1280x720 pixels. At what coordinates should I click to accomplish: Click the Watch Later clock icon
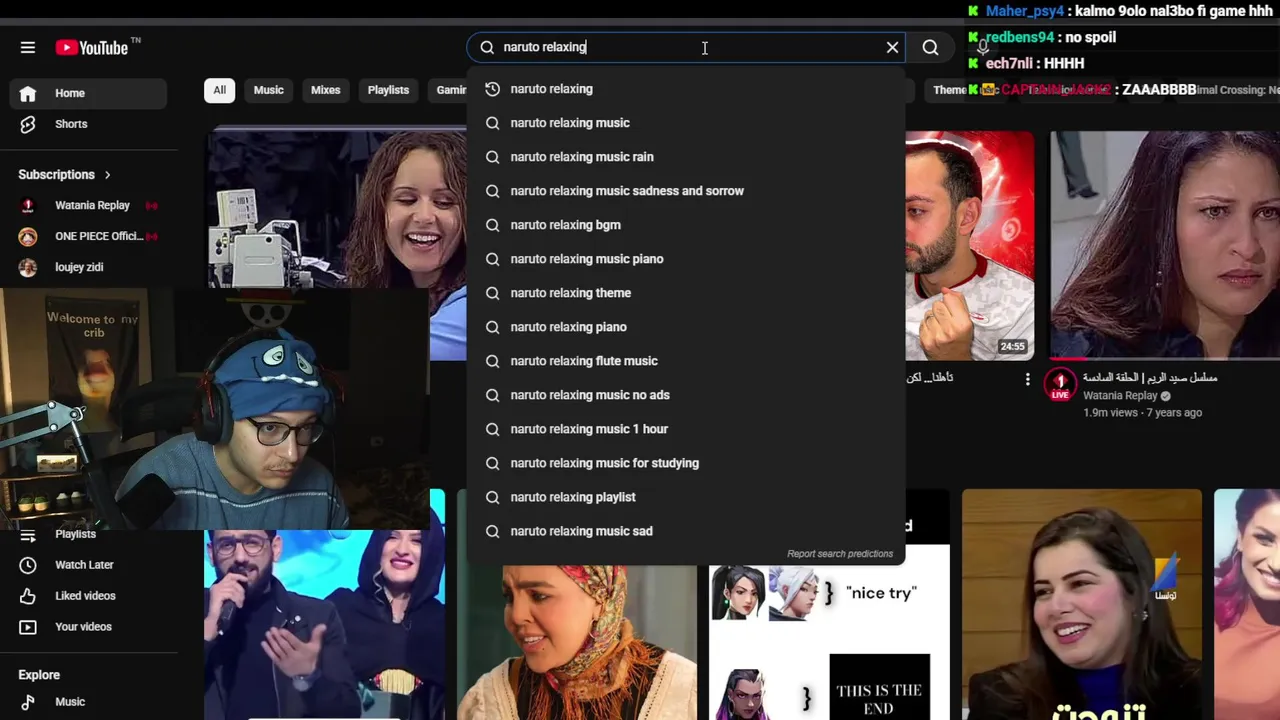(x=28, y=565)
